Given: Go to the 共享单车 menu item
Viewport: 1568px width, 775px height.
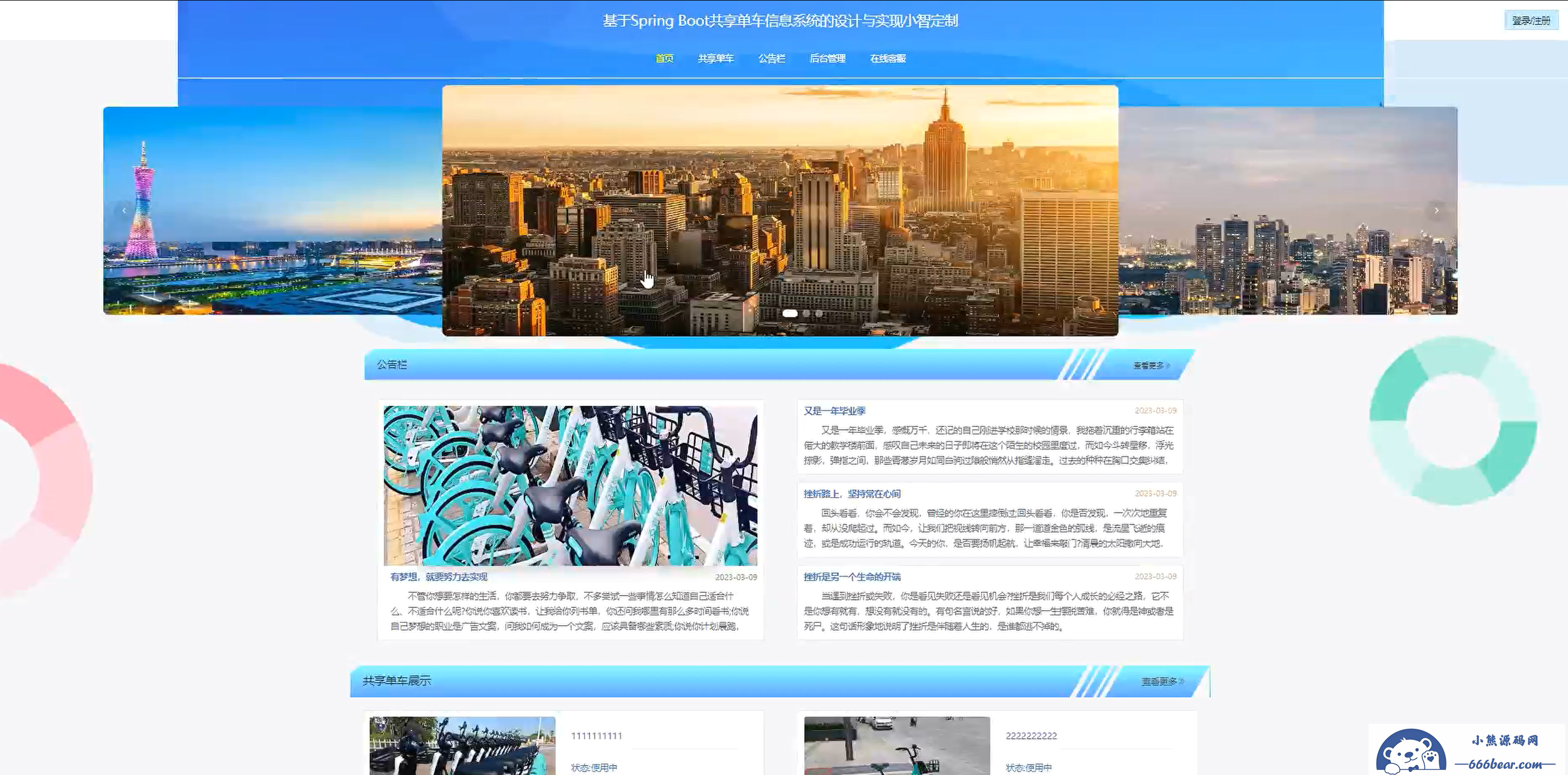Looking at the screenshot, I should [x=716, y=59].
